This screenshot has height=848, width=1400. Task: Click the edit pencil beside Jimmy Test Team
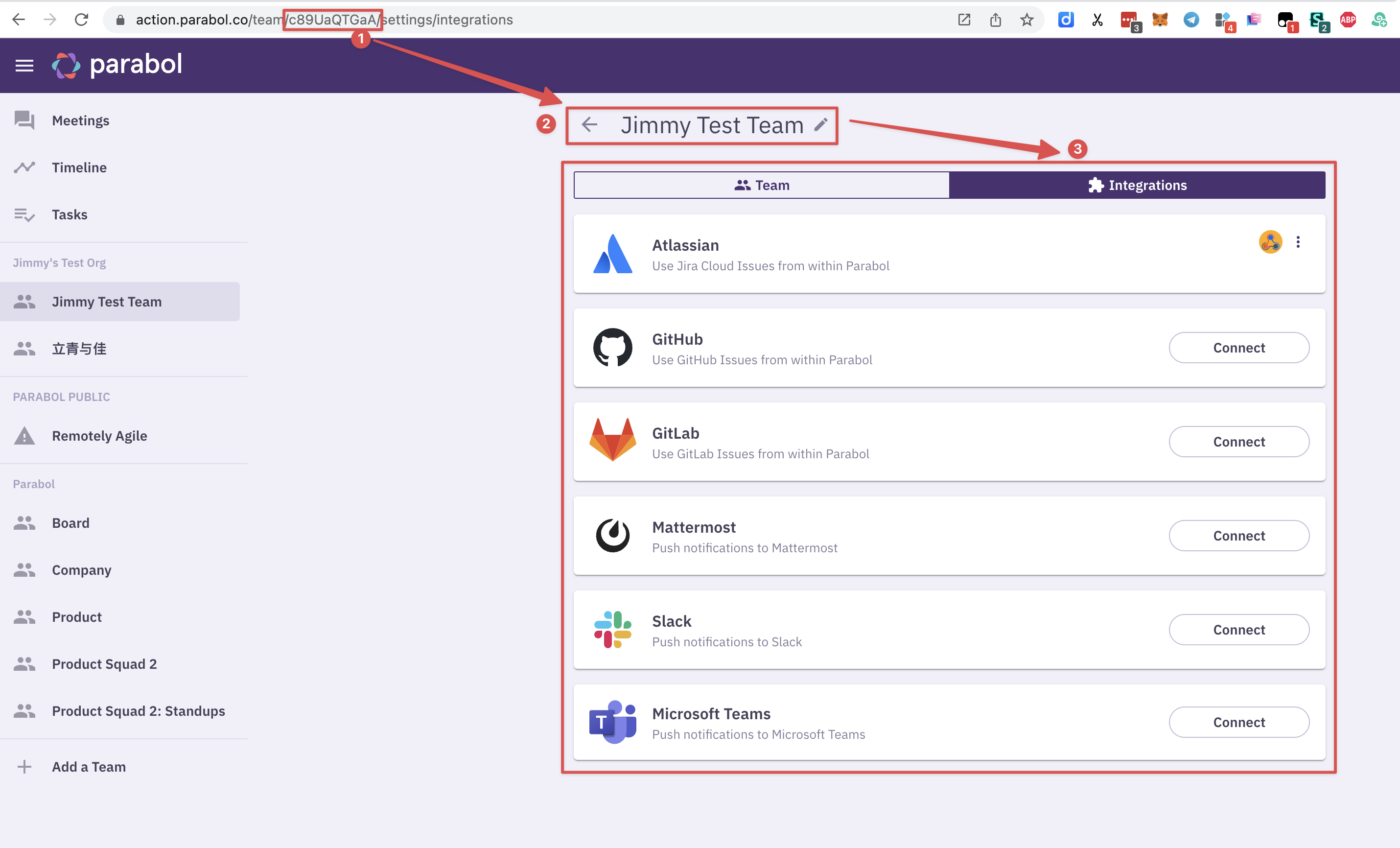click(820, 124)
